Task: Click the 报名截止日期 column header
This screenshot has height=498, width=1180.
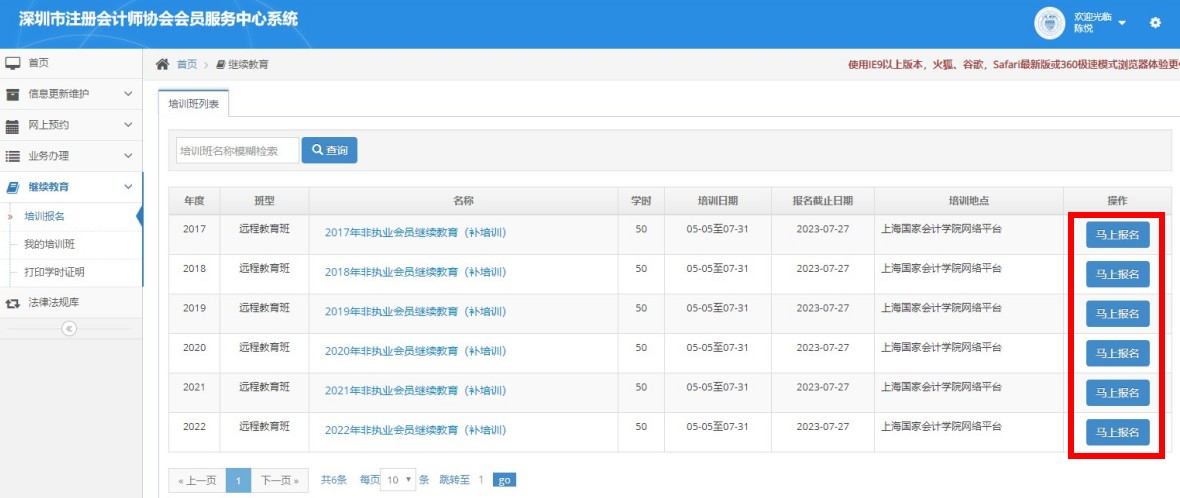Action: [x=823, y=201]
